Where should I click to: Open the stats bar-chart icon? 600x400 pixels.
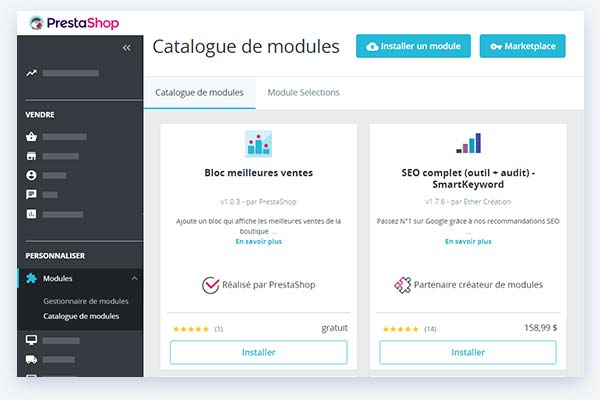31,214
